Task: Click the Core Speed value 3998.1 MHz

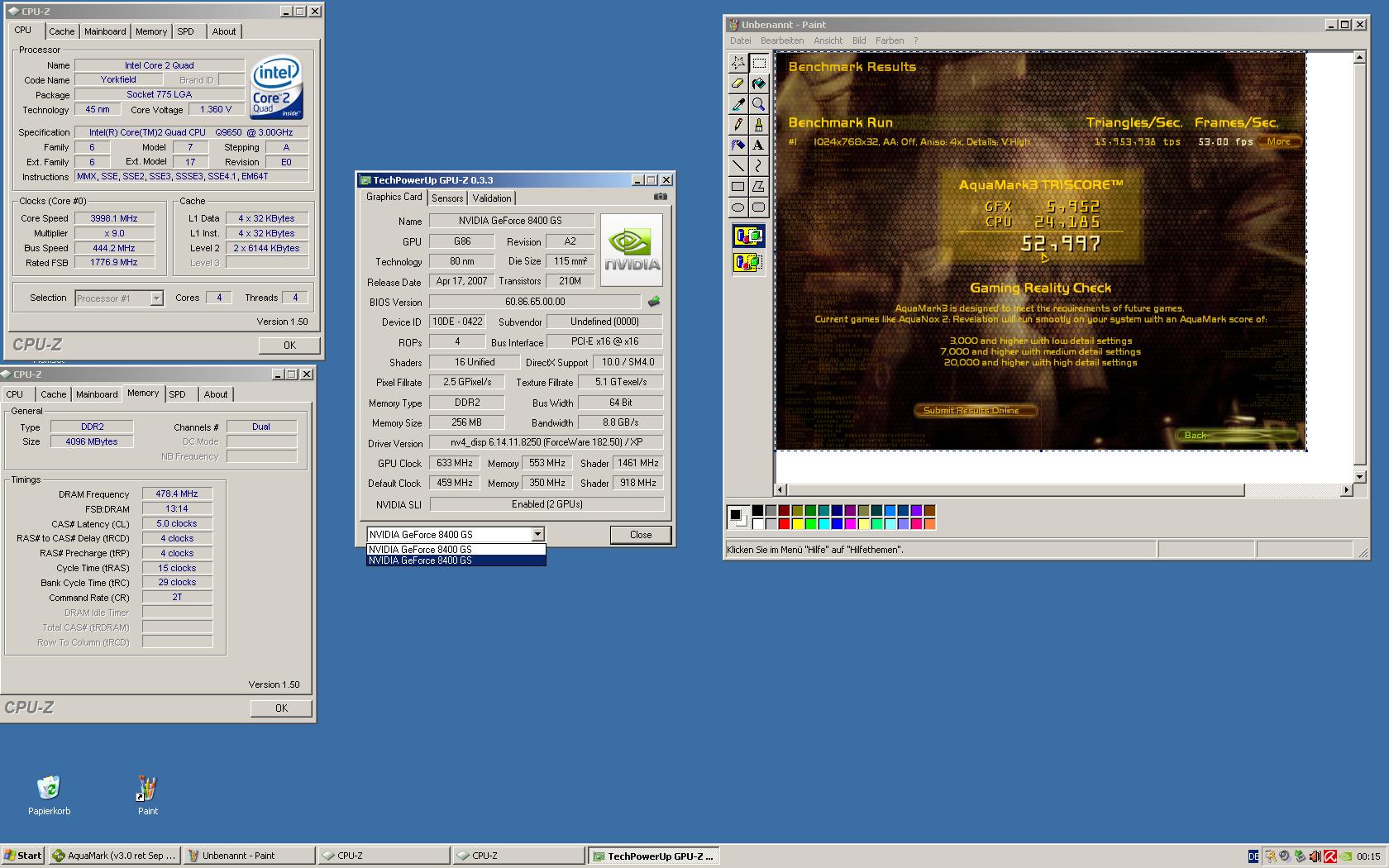Action: [114, 219]
